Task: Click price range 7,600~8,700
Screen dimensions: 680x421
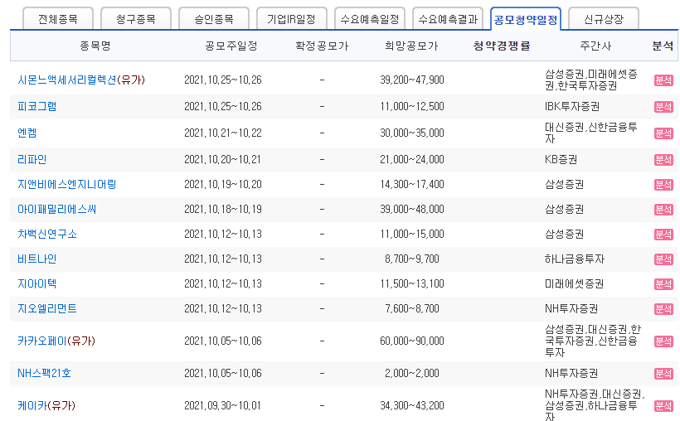Action: point(412,309)
